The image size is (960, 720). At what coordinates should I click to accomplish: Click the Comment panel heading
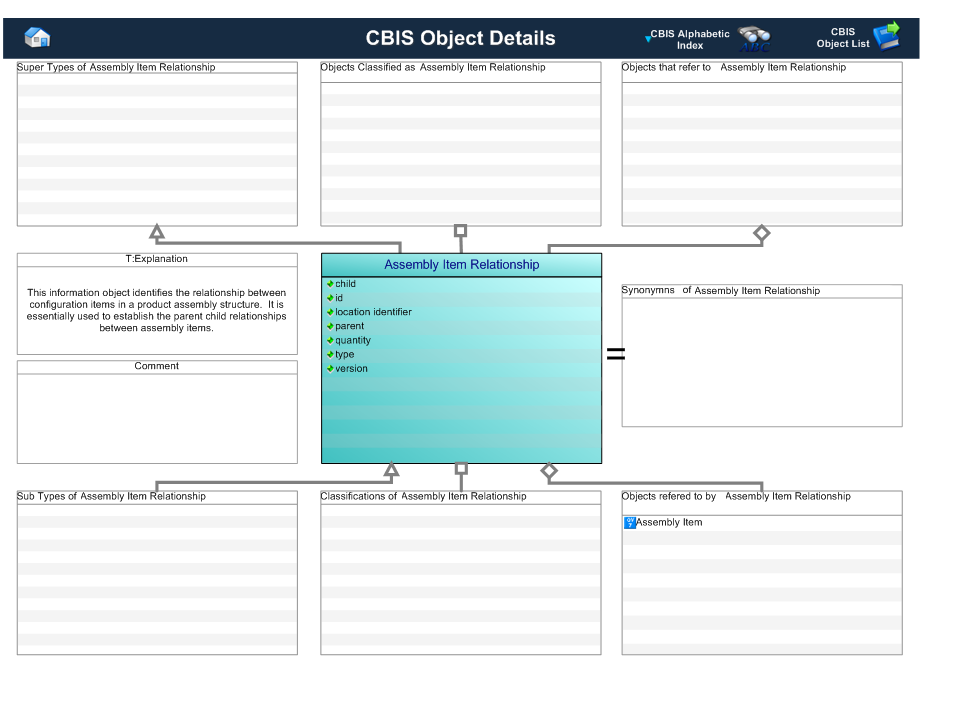pos(157,366)
